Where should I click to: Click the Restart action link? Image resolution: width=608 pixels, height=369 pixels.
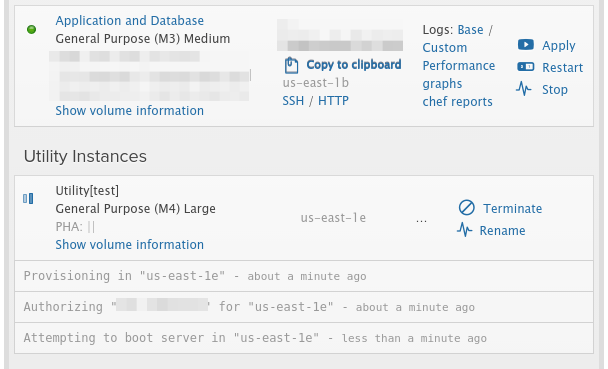563,67
